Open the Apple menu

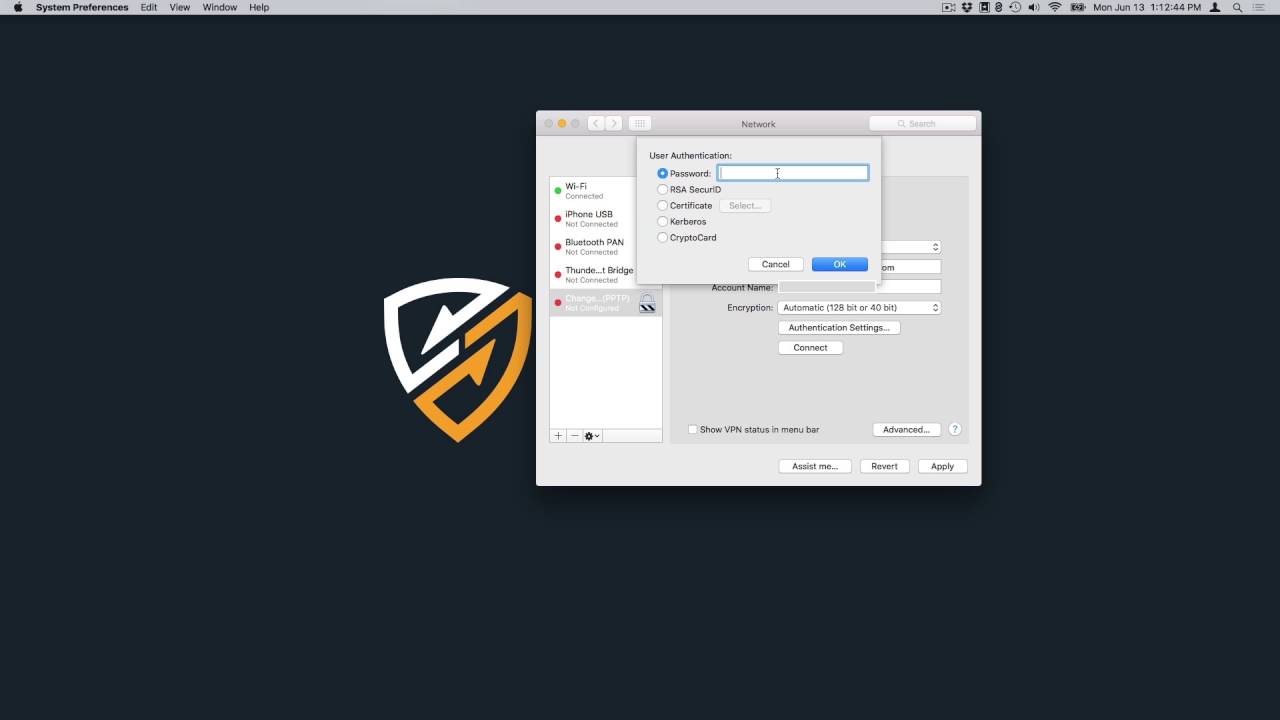18,7
